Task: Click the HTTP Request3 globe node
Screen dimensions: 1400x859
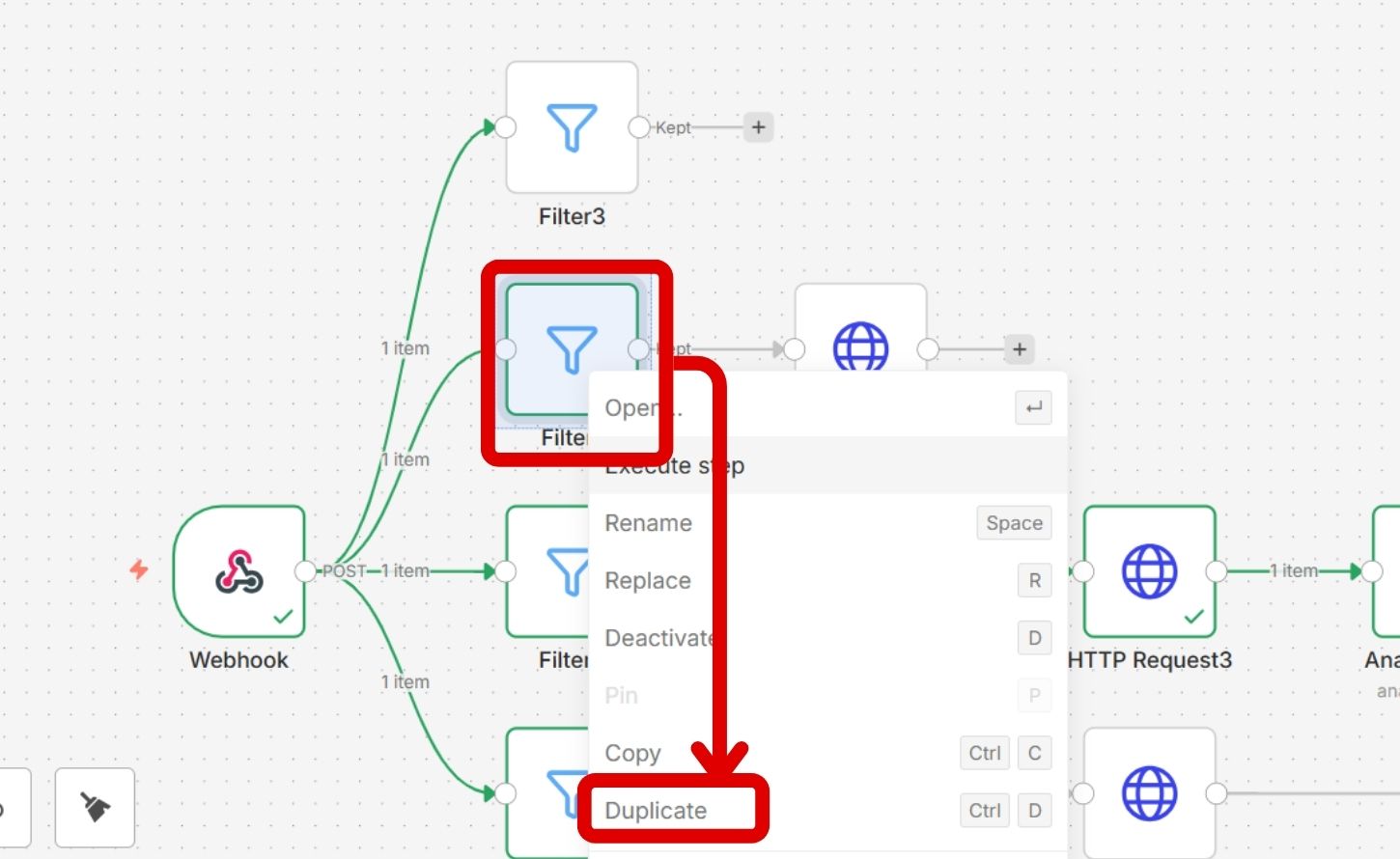Action: (x=1149, y=571)
